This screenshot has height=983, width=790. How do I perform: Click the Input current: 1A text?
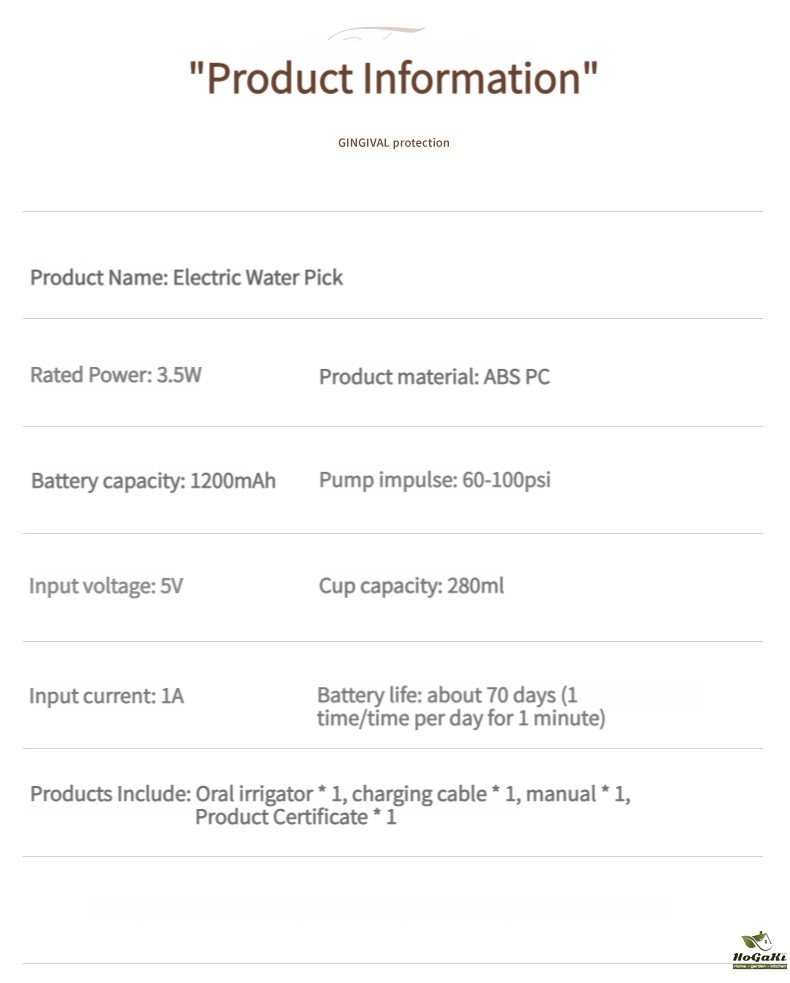107,696
